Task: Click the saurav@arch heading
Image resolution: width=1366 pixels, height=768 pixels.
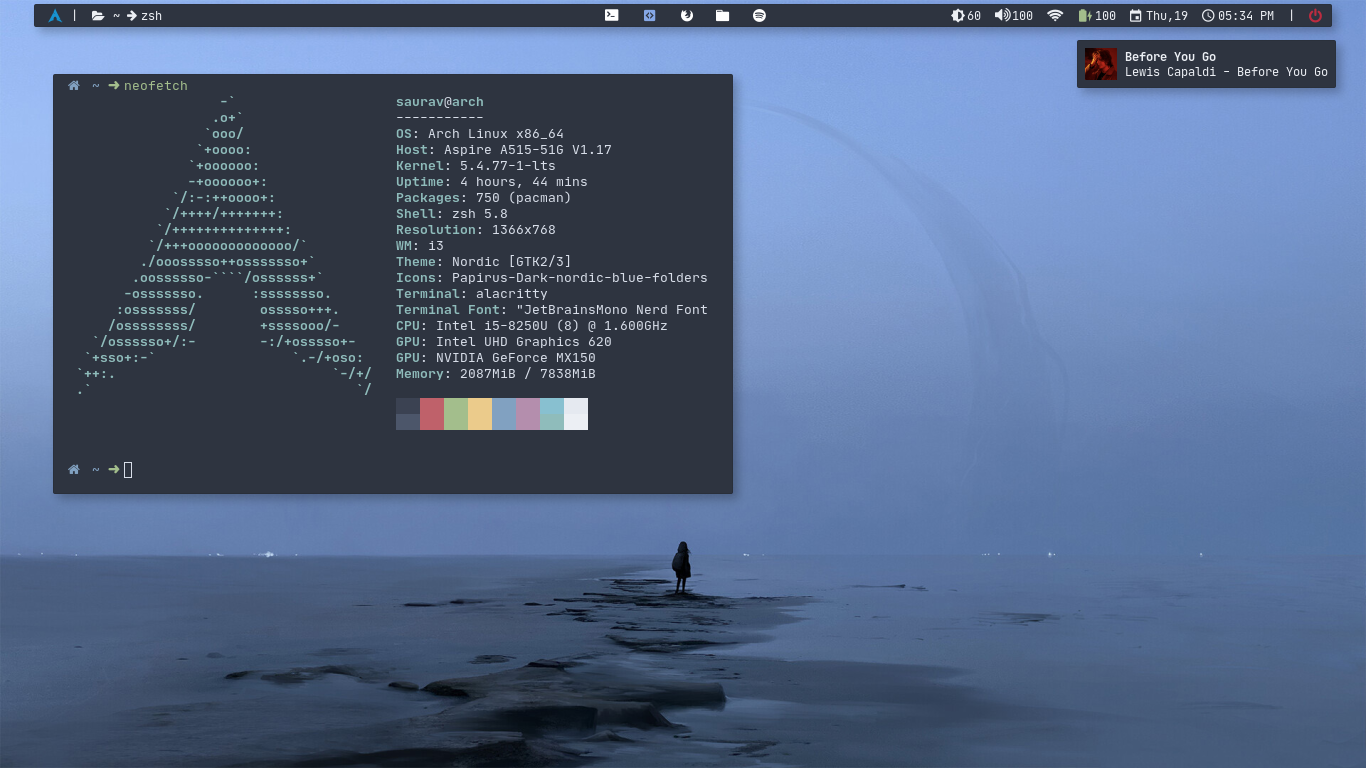Action: (440, 102)
